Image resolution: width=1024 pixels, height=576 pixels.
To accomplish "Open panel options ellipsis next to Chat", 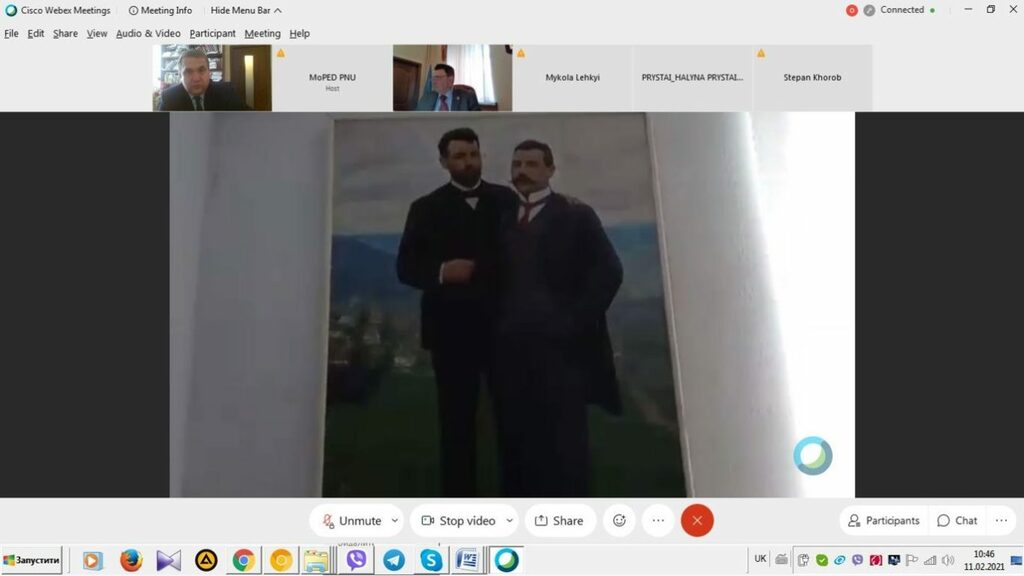I will pyautogui.click(x=1001, y=521).
